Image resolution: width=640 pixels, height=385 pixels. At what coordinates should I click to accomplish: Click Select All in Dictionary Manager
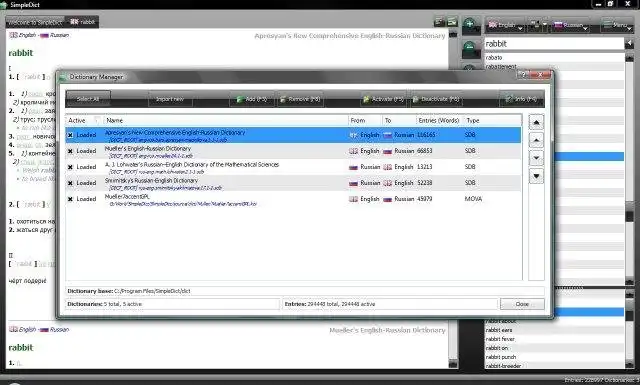tap(88, 99)
